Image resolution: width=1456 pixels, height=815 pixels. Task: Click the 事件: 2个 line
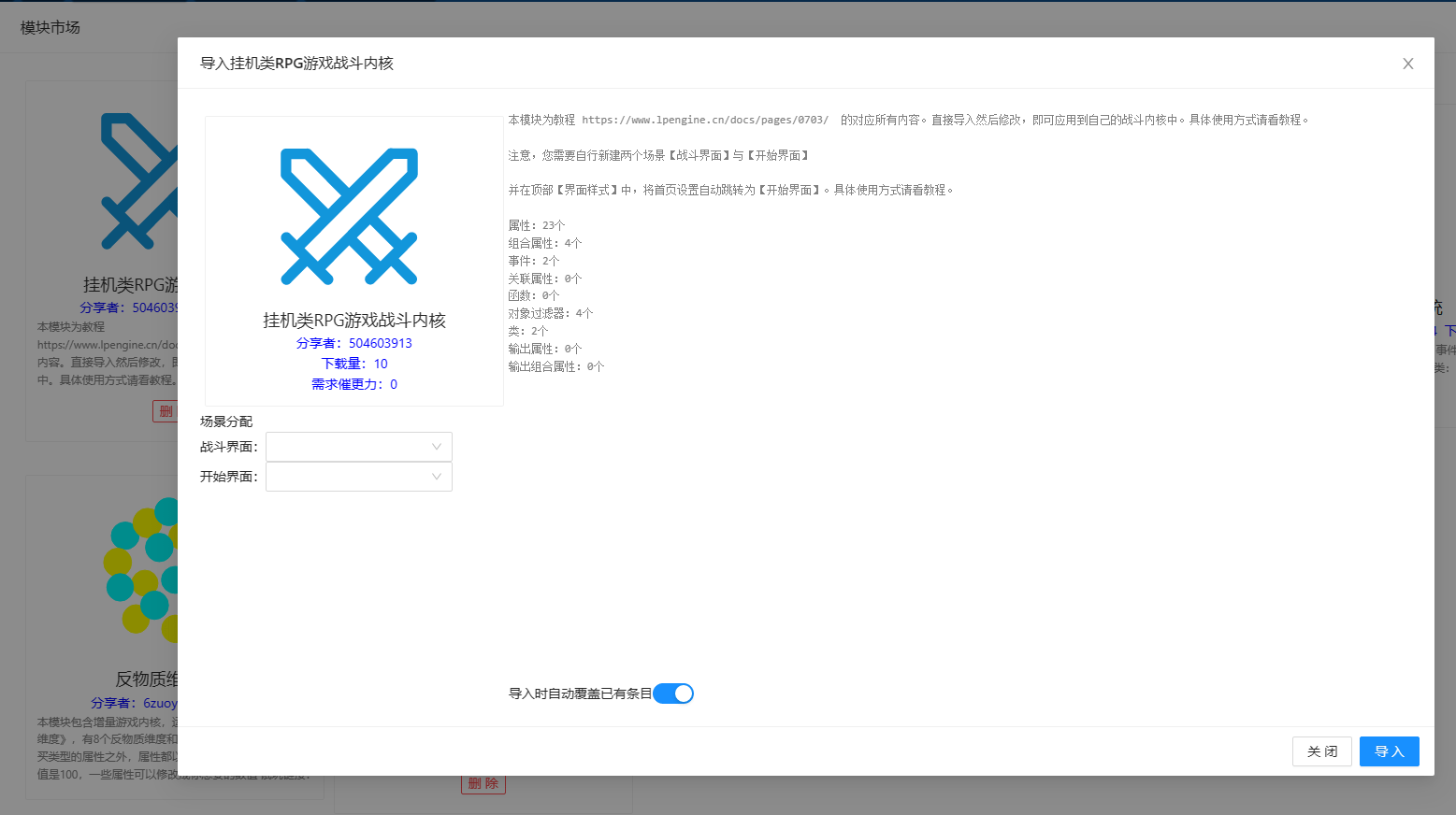point(534,261)
